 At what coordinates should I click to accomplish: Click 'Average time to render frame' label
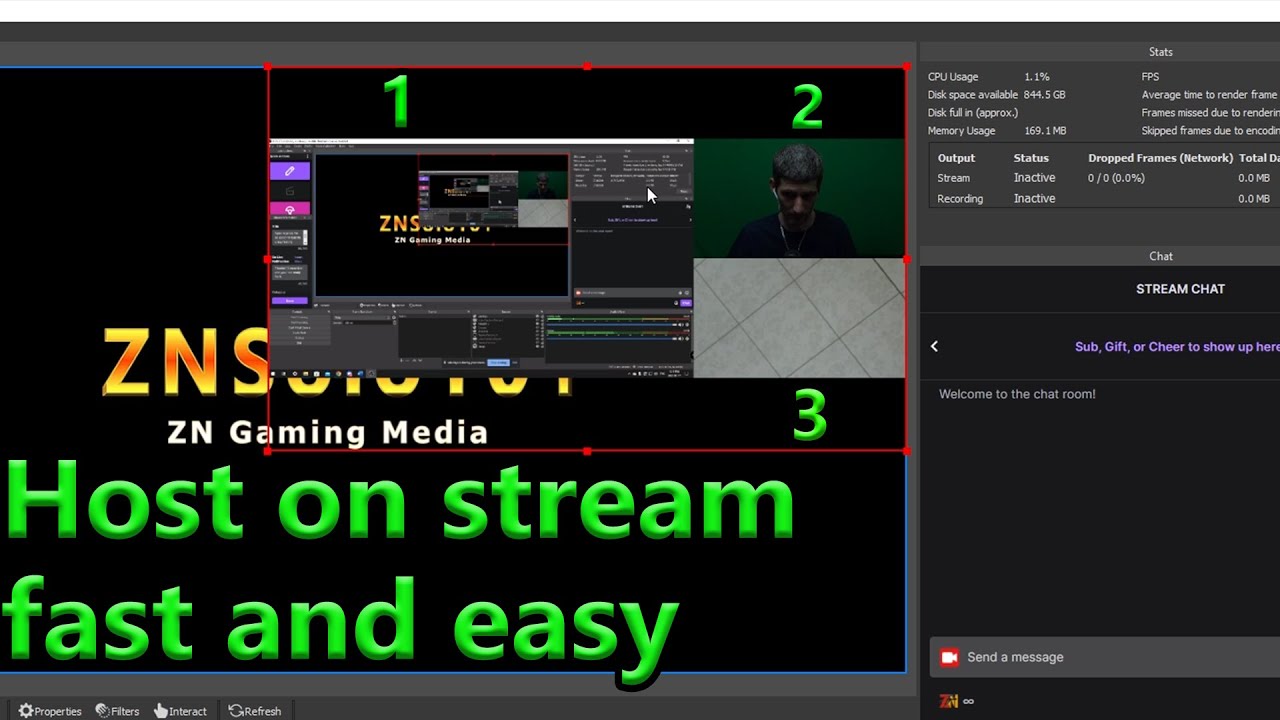(x=1210, y=95)
